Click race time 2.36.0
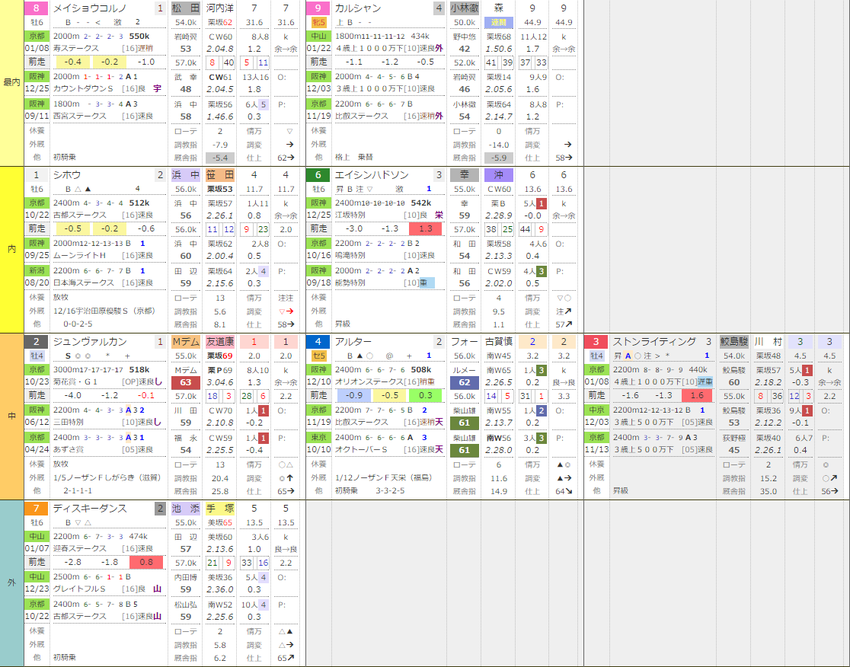850x667 pixels. [x=220, y=589]
